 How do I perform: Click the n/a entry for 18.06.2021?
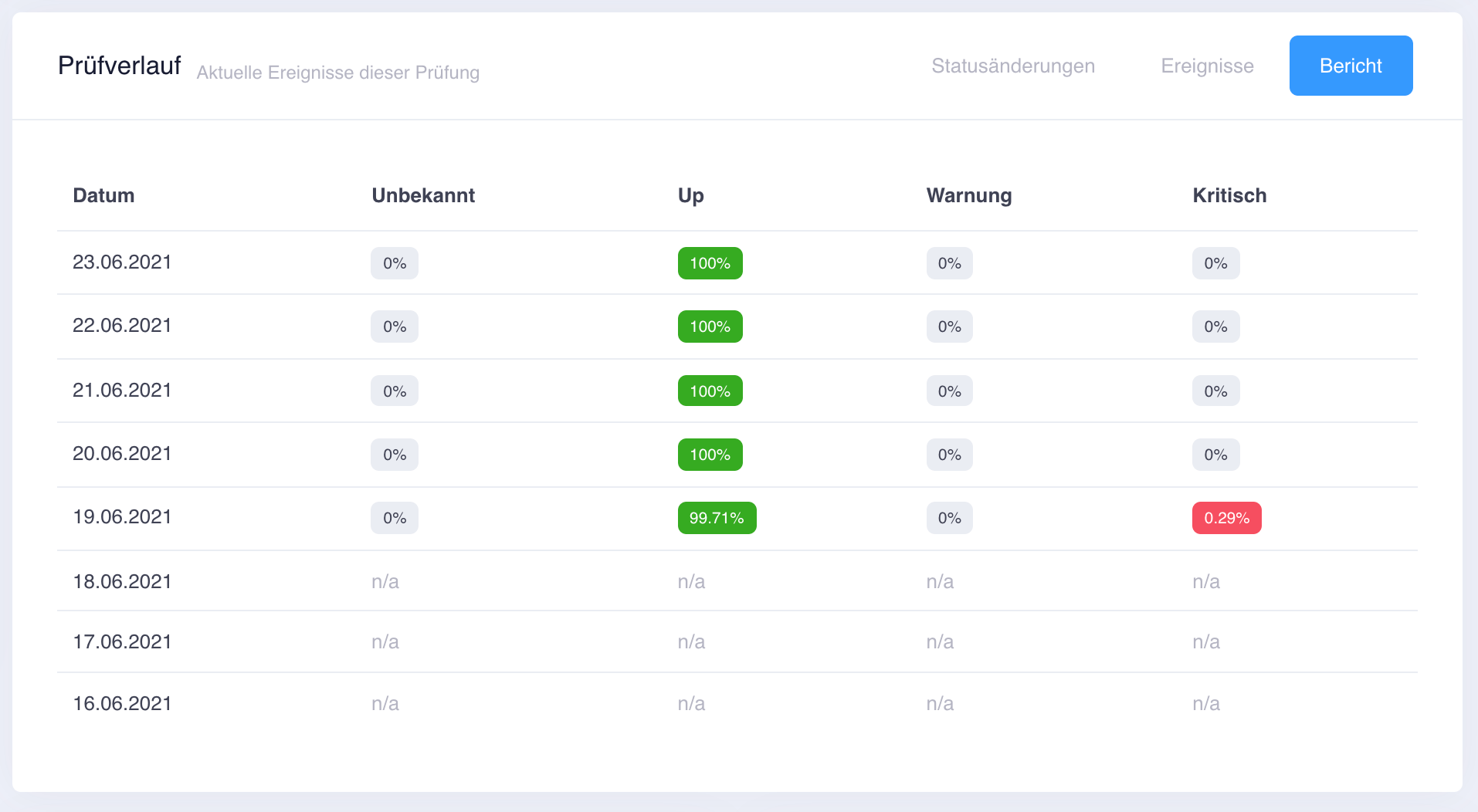(x=385, y=580)
